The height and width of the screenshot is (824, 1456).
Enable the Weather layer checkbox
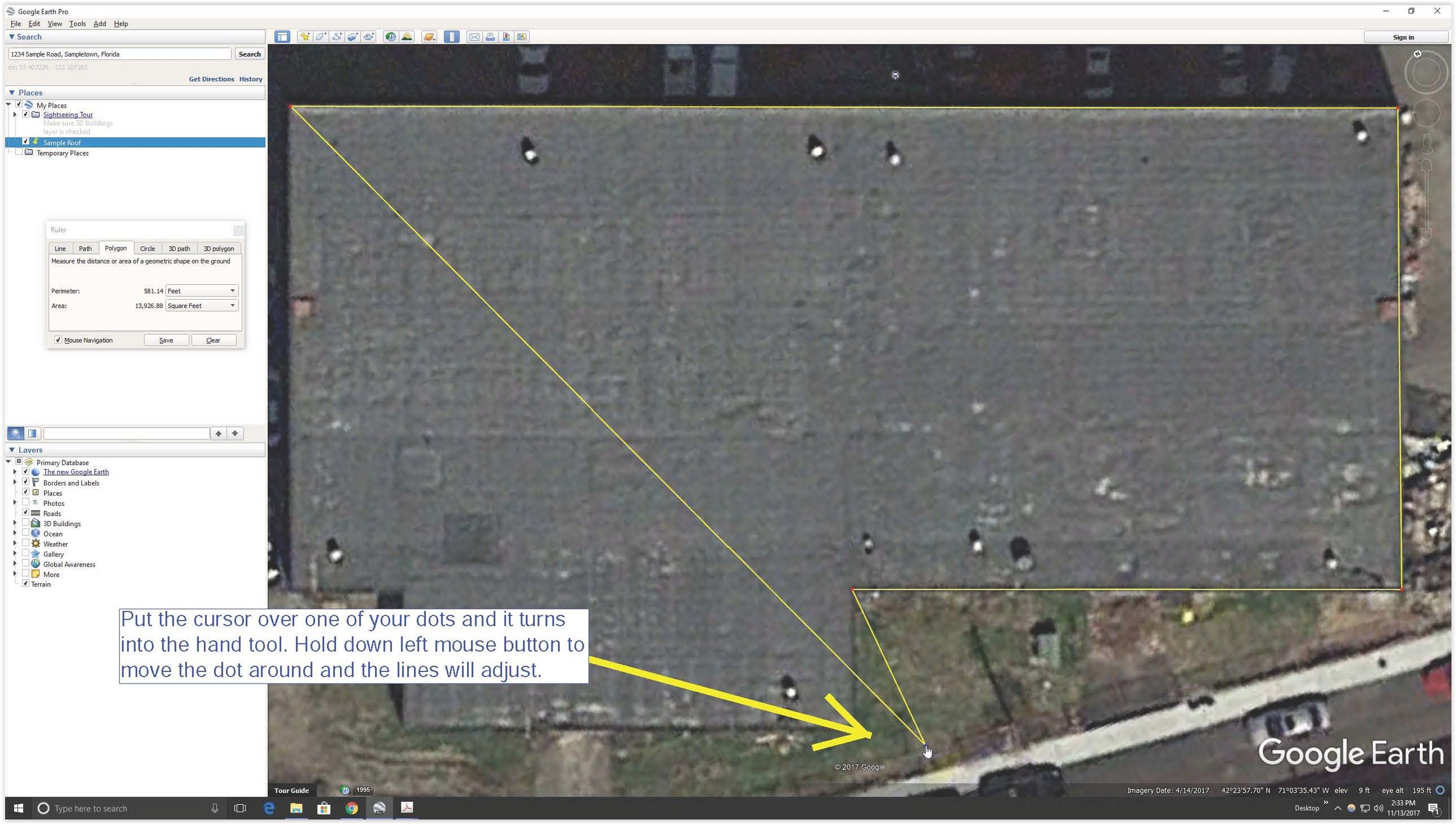(x=26, y=543)
